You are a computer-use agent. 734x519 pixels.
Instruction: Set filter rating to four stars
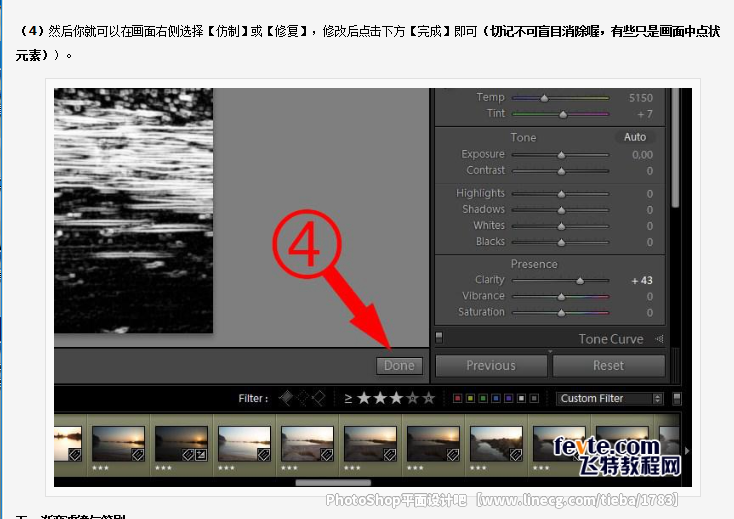click(412, 398)
